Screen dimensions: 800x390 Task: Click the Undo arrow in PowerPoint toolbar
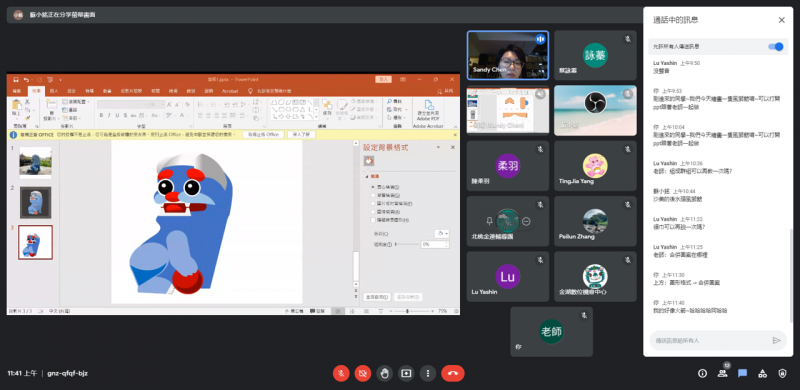26,80
